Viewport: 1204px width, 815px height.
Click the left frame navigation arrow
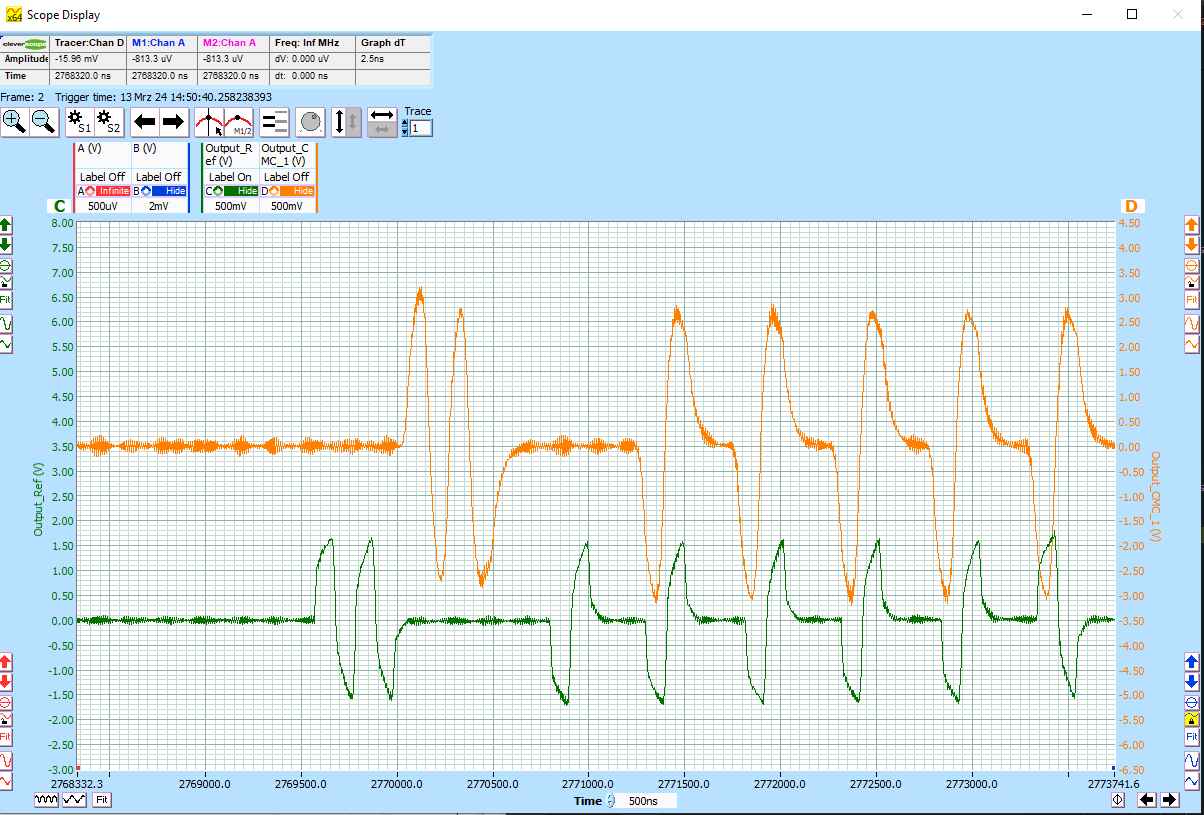(144, 122)
